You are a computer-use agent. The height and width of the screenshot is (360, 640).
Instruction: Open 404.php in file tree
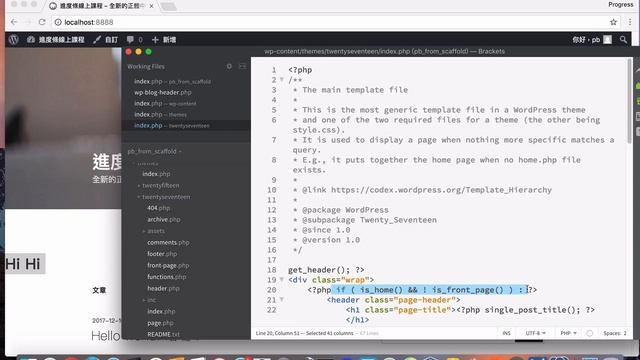[159, 208]
